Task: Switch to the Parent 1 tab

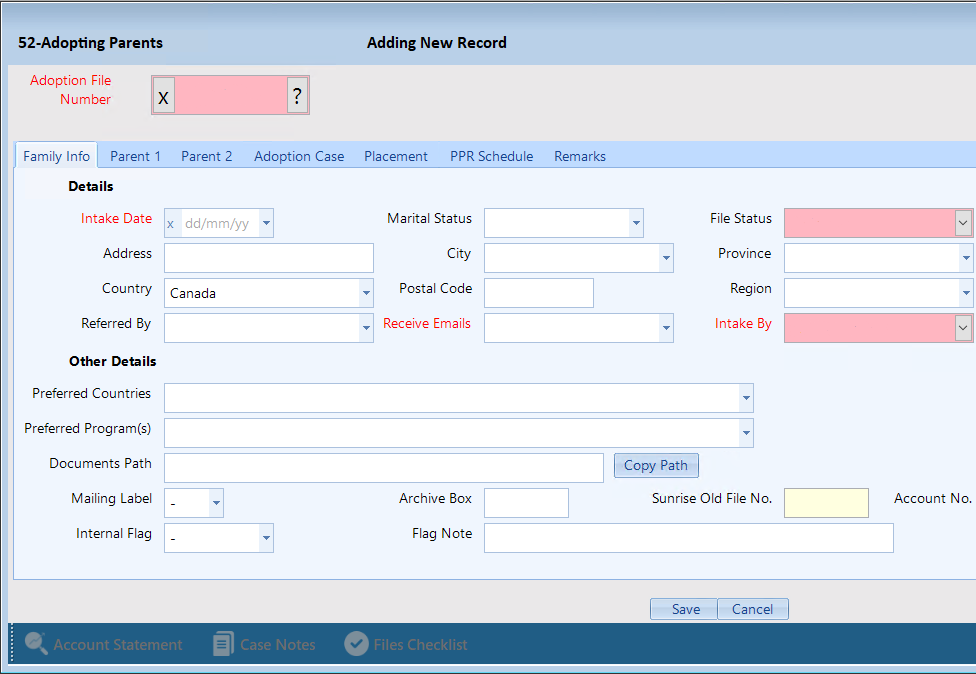Action: [135, 156]
